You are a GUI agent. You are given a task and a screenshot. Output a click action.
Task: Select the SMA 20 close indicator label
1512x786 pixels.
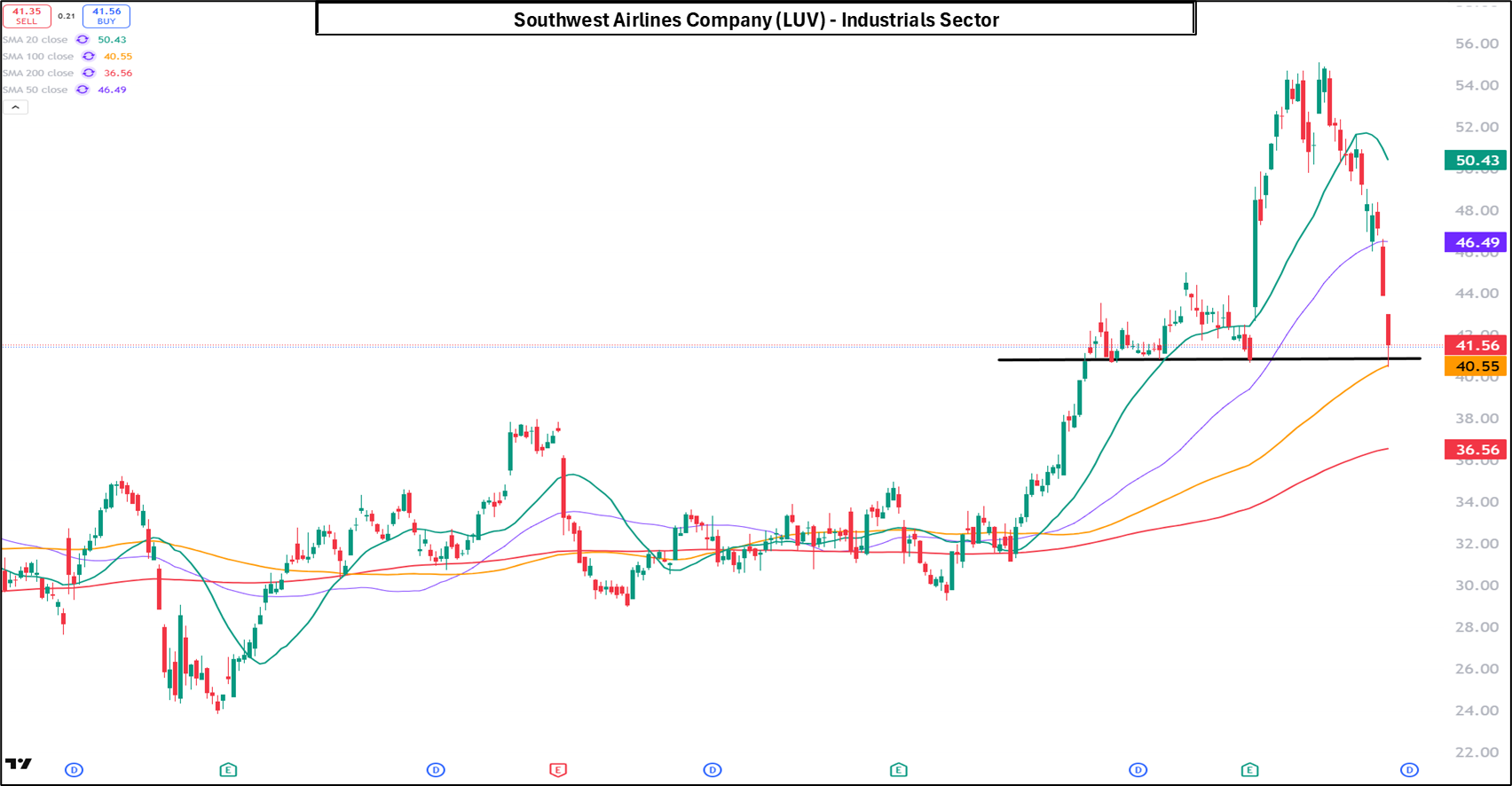point(35,40)
